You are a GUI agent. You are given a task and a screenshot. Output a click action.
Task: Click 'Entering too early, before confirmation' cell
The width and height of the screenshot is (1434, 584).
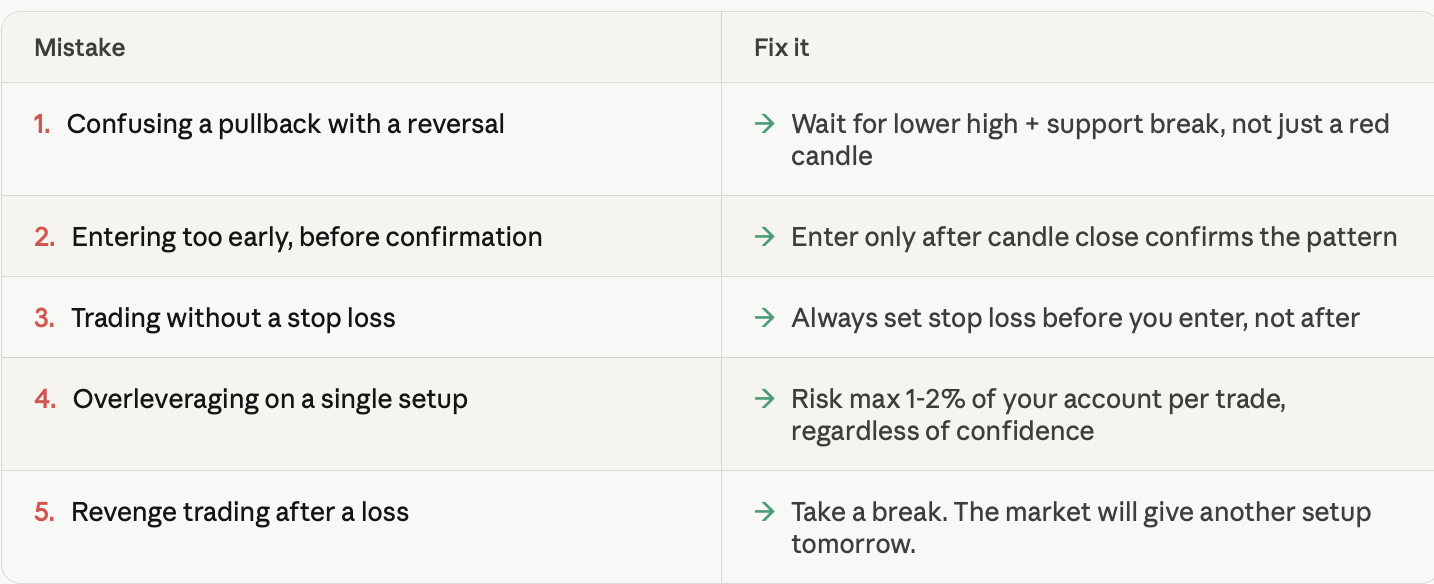[361, 237]
